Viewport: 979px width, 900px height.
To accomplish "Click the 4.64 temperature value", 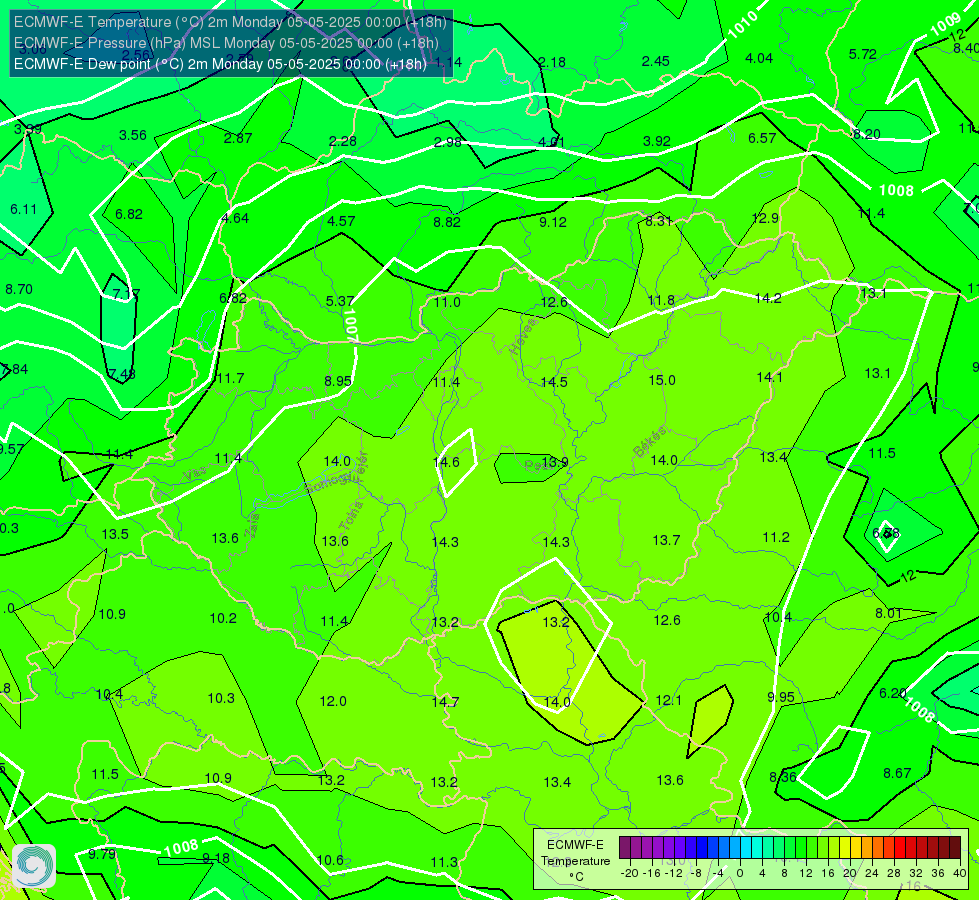I will tap(235, 218).
